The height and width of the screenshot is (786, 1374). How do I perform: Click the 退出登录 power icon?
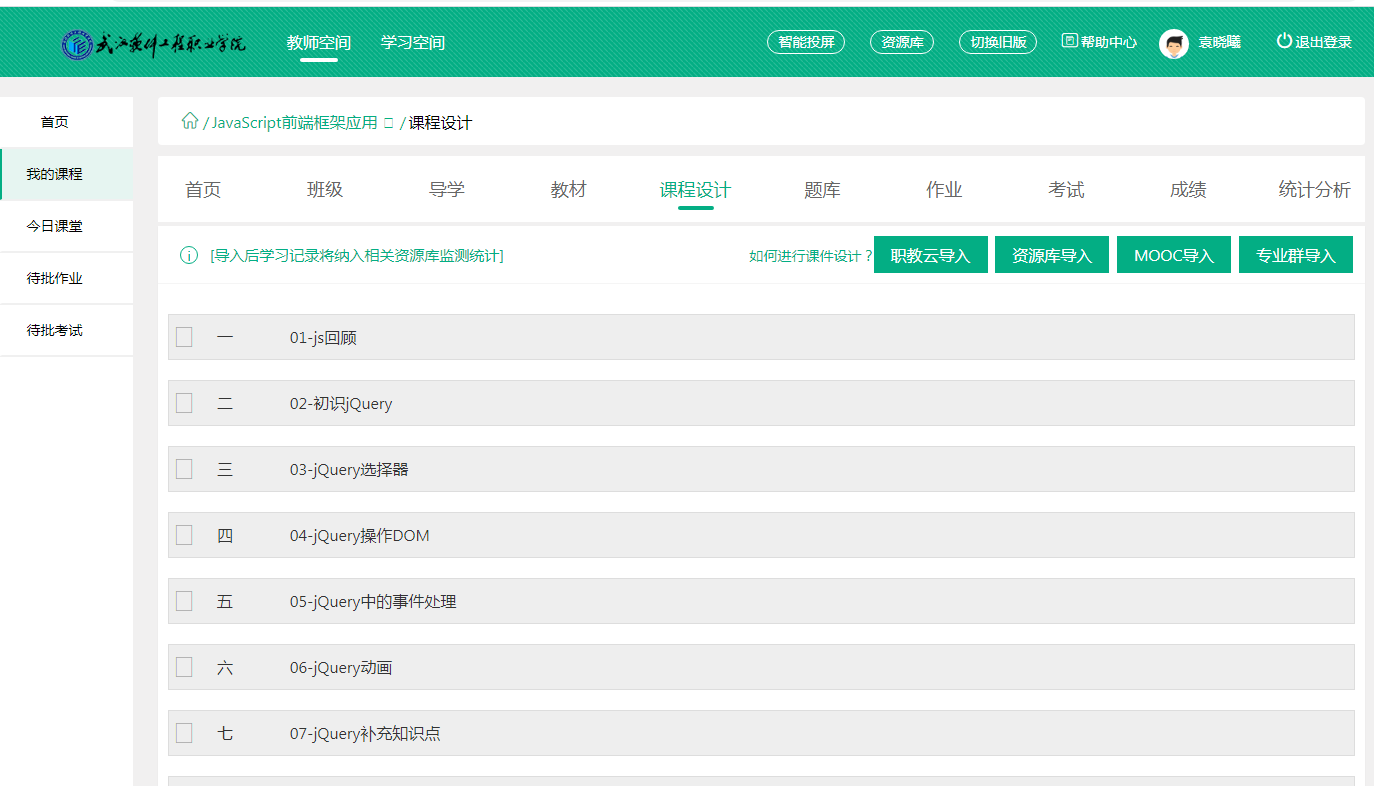pos(1284,41)
